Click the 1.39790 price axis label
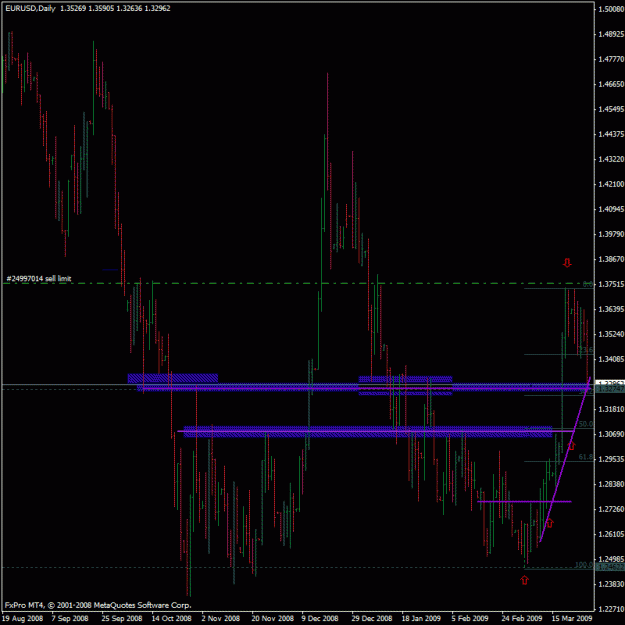The width and height of the screenshot is (625, 625). [x=611, y=234]
